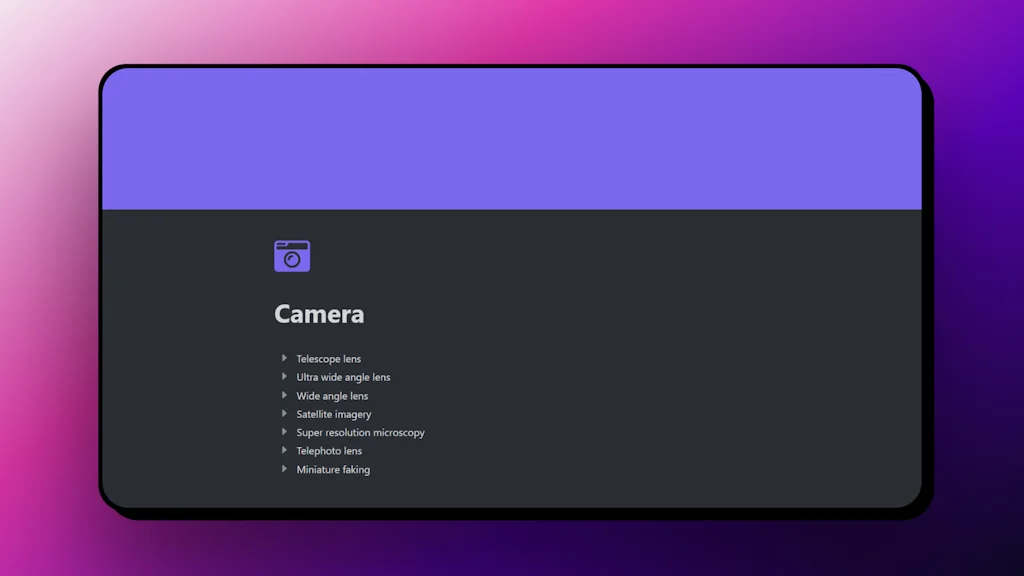Click the Ultra wide angle lens label

click(x=343, y=377)
